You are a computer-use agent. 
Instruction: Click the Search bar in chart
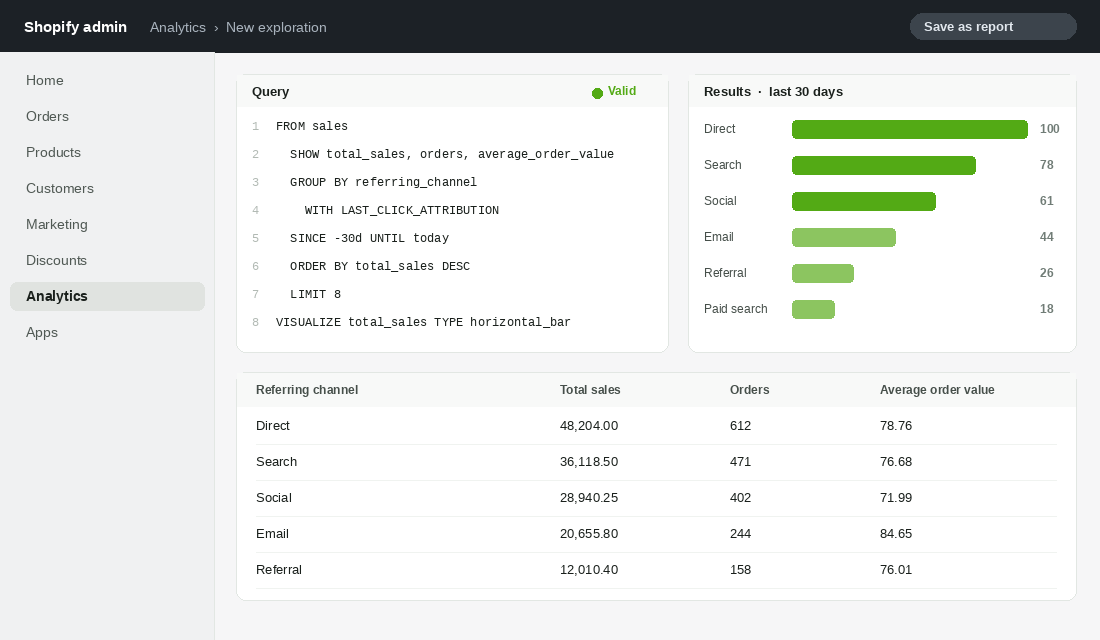pos(884,165)
